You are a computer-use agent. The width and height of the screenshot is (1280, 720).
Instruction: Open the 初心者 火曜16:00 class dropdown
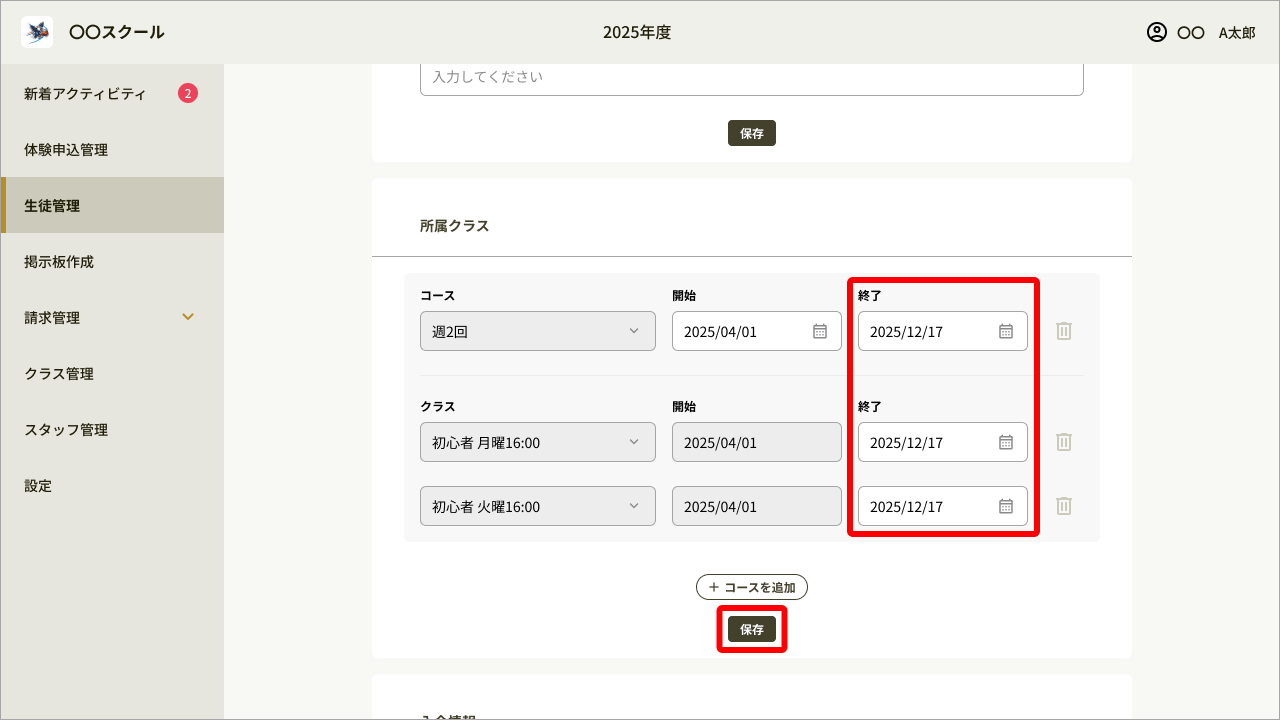pyautogui.click(x=537, y=506)
